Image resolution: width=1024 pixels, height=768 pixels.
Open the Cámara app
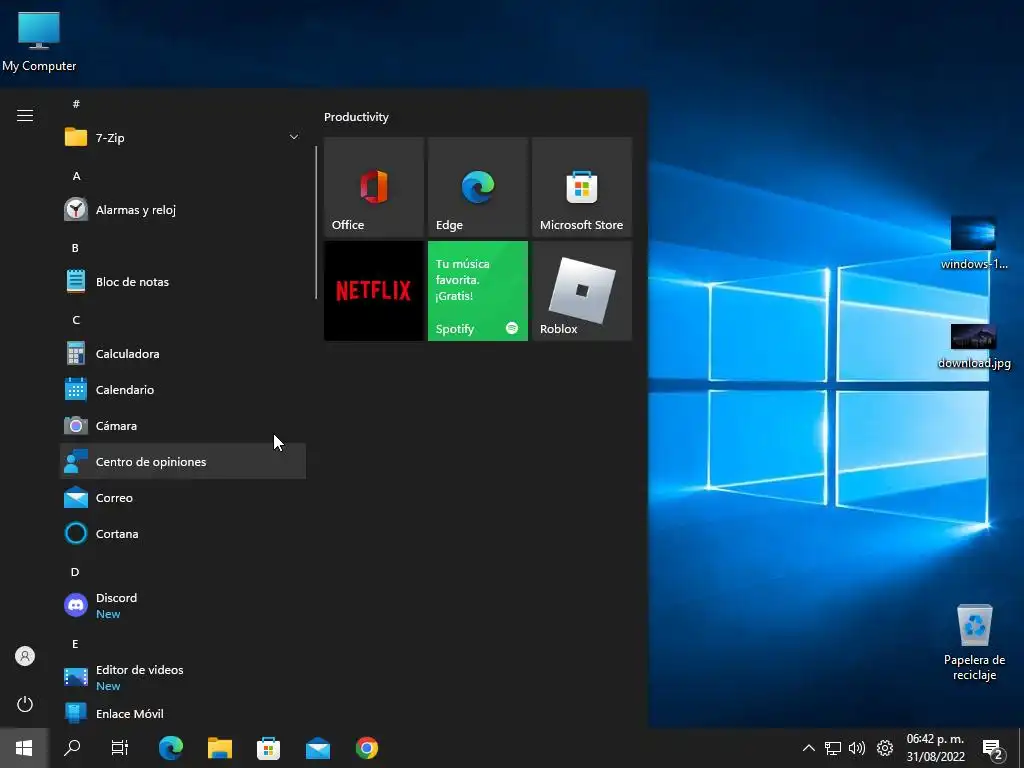[183, 425]
